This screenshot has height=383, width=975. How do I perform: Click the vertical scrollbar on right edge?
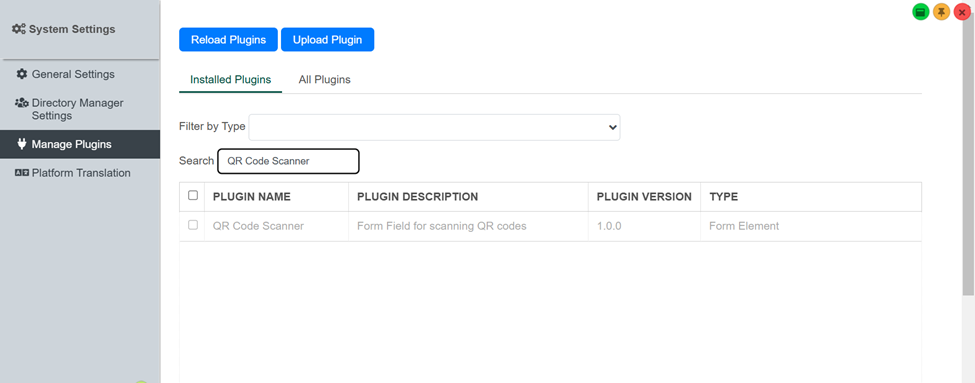[x=968, y=155]
